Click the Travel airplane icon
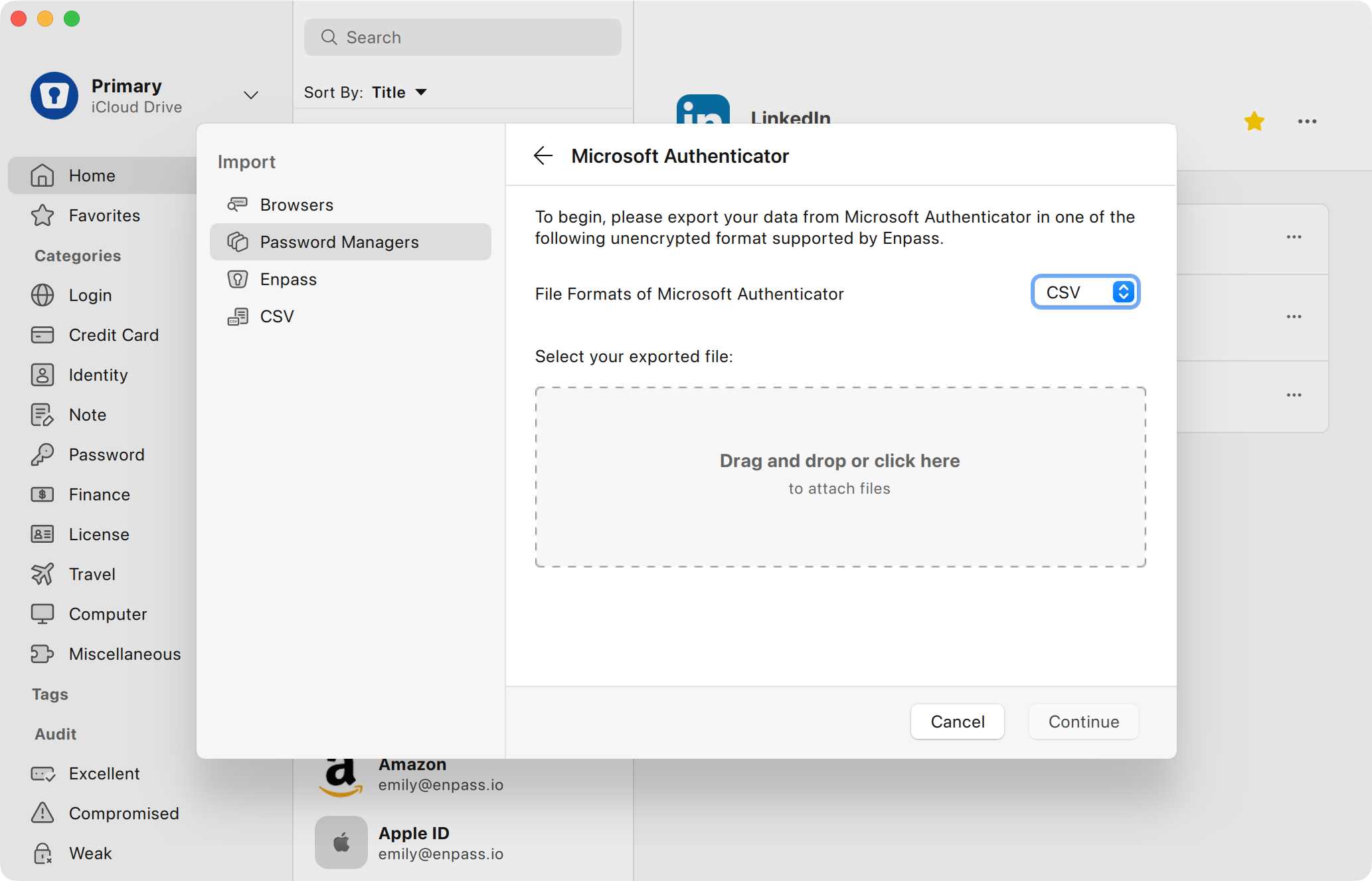This screenshot has width=1372, height=881. tap(43, 574)
